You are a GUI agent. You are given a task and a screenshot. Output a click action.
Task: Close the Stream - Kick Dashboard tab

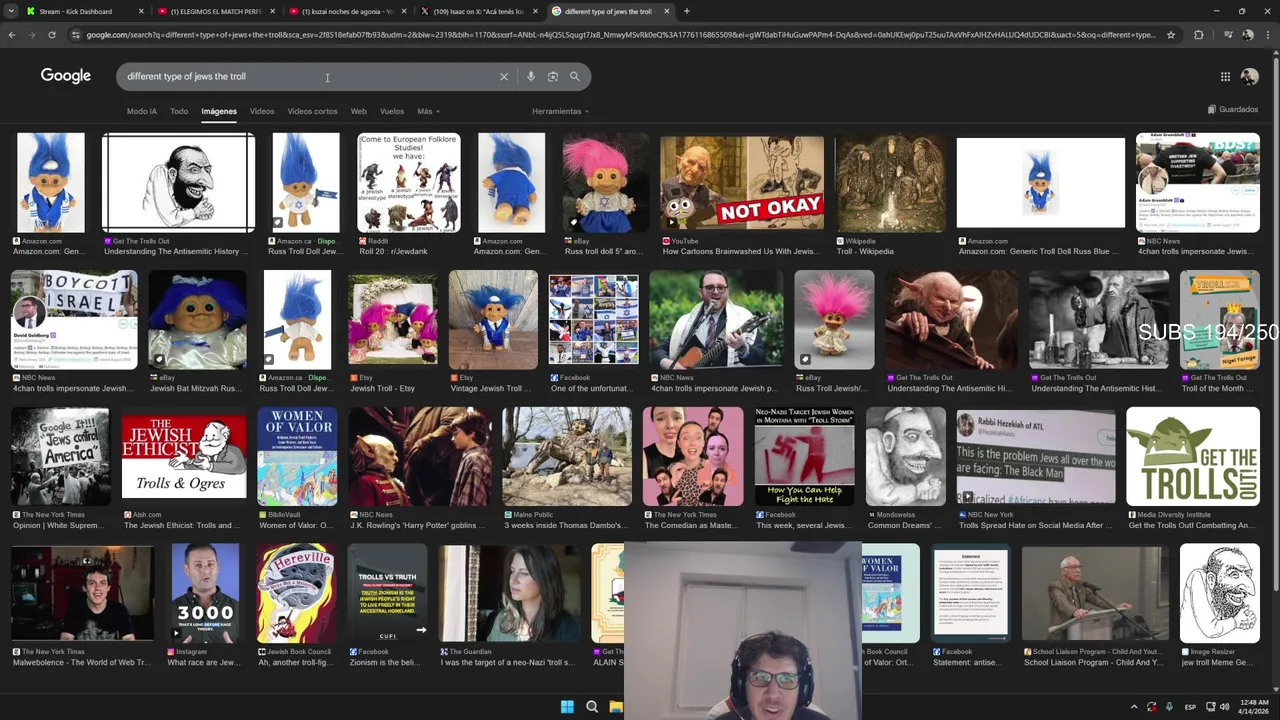(x=141, y=11)
